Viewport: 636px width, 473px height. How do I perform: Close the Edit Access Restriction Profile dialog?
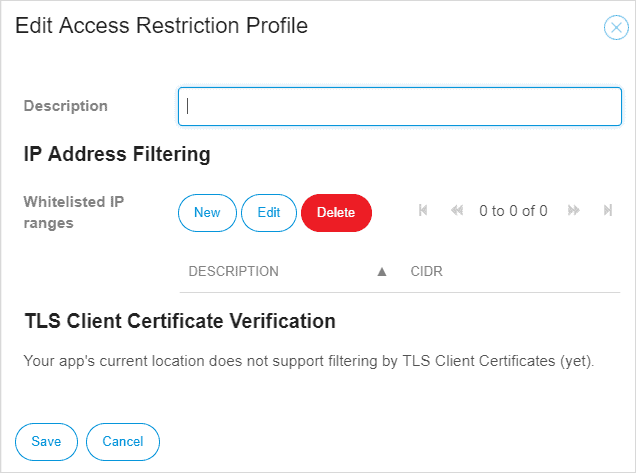pyautogui.click(x=615, y=28)
